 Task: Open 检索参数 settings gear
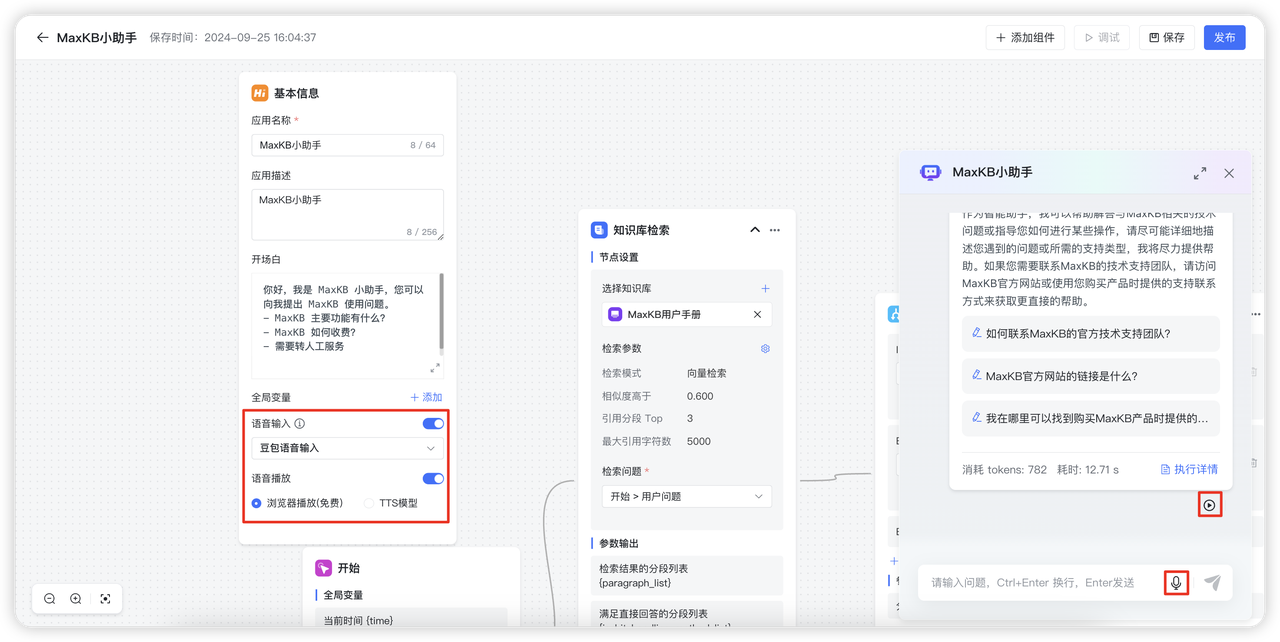pyautogui.click(x=765, y=349)
